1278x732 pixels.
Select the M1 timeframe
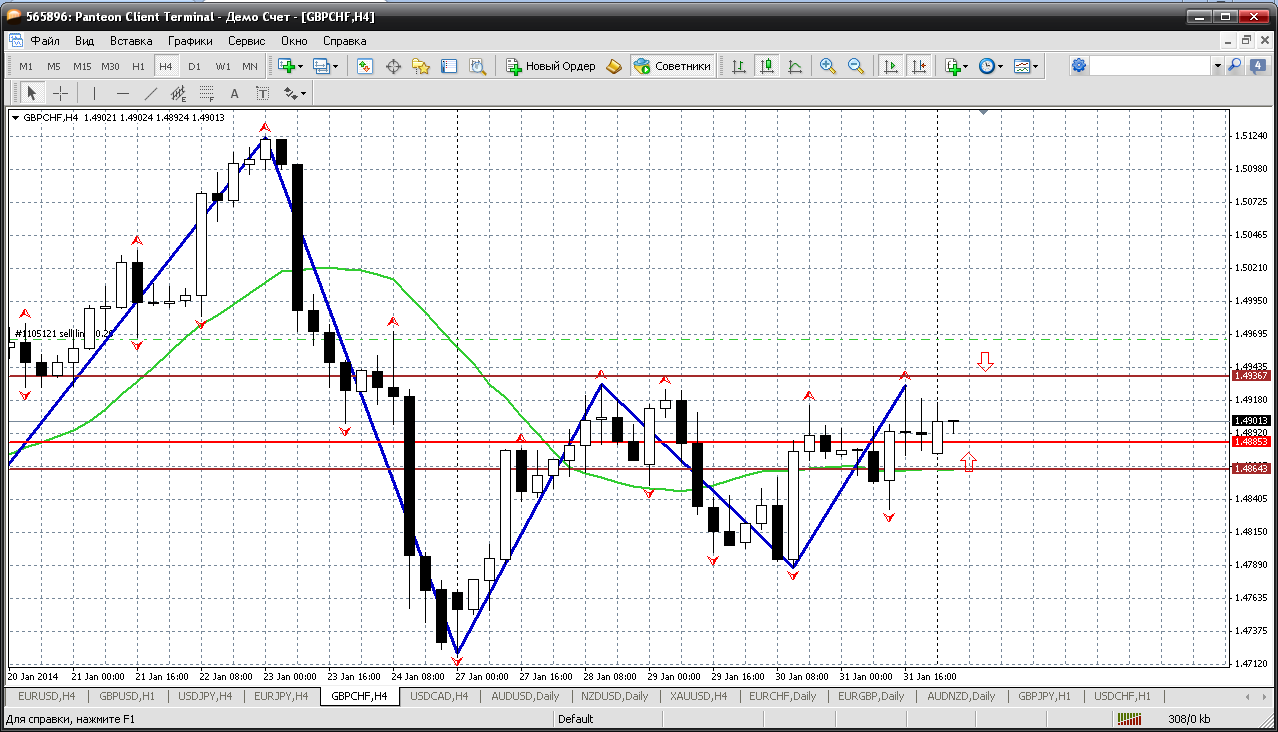26,66
